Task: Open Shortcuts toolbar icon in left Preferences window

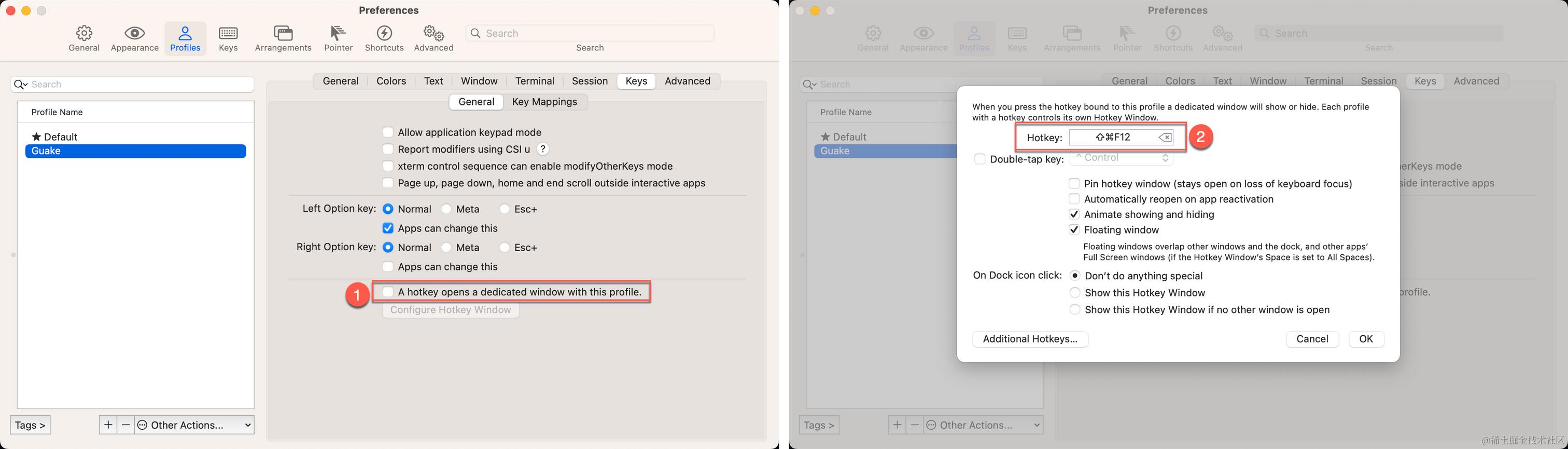Action: [x=384, y=38]
